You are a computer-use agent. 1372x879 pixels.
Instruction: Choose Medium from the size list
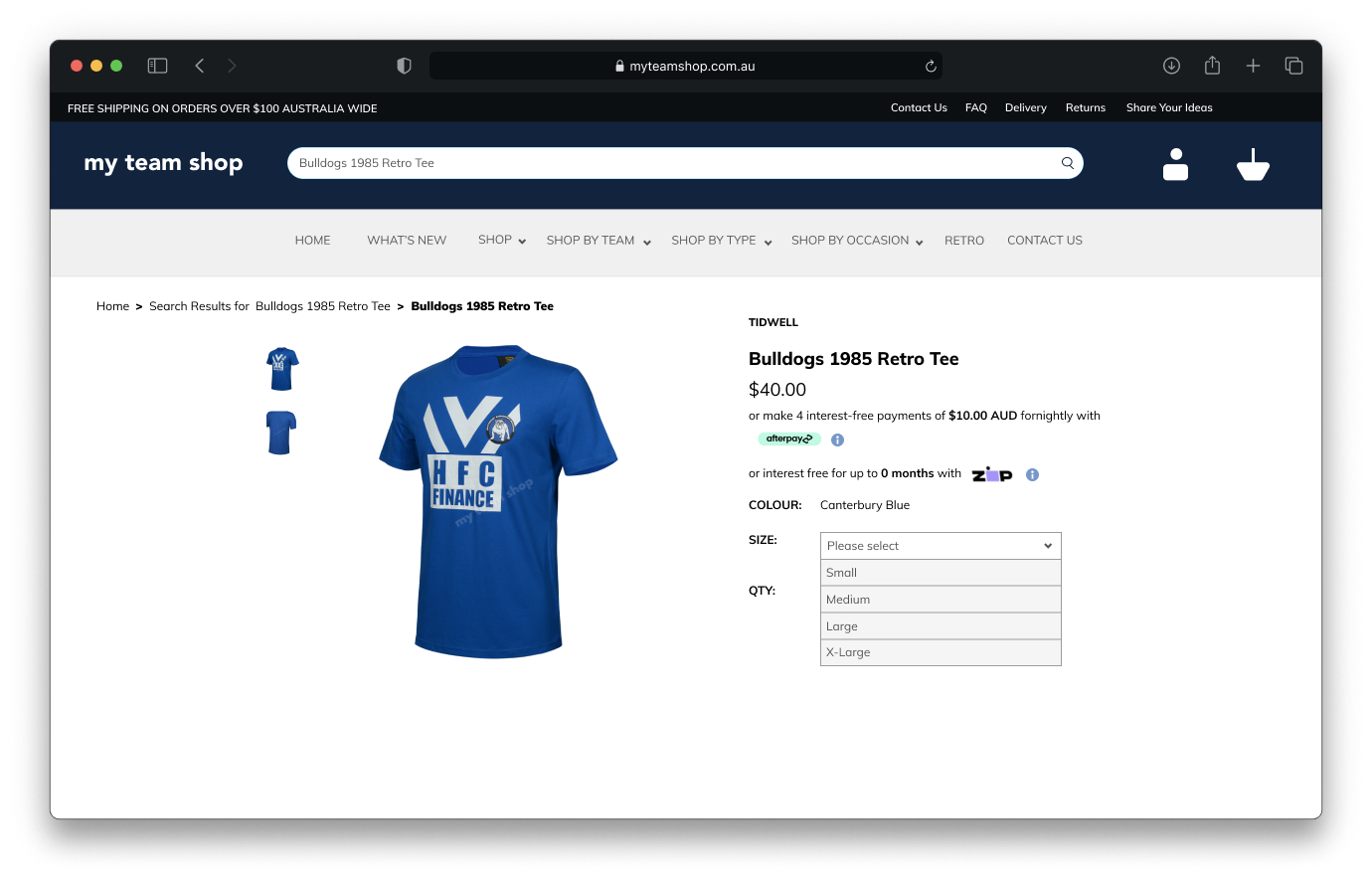click(x=941, y=600)
